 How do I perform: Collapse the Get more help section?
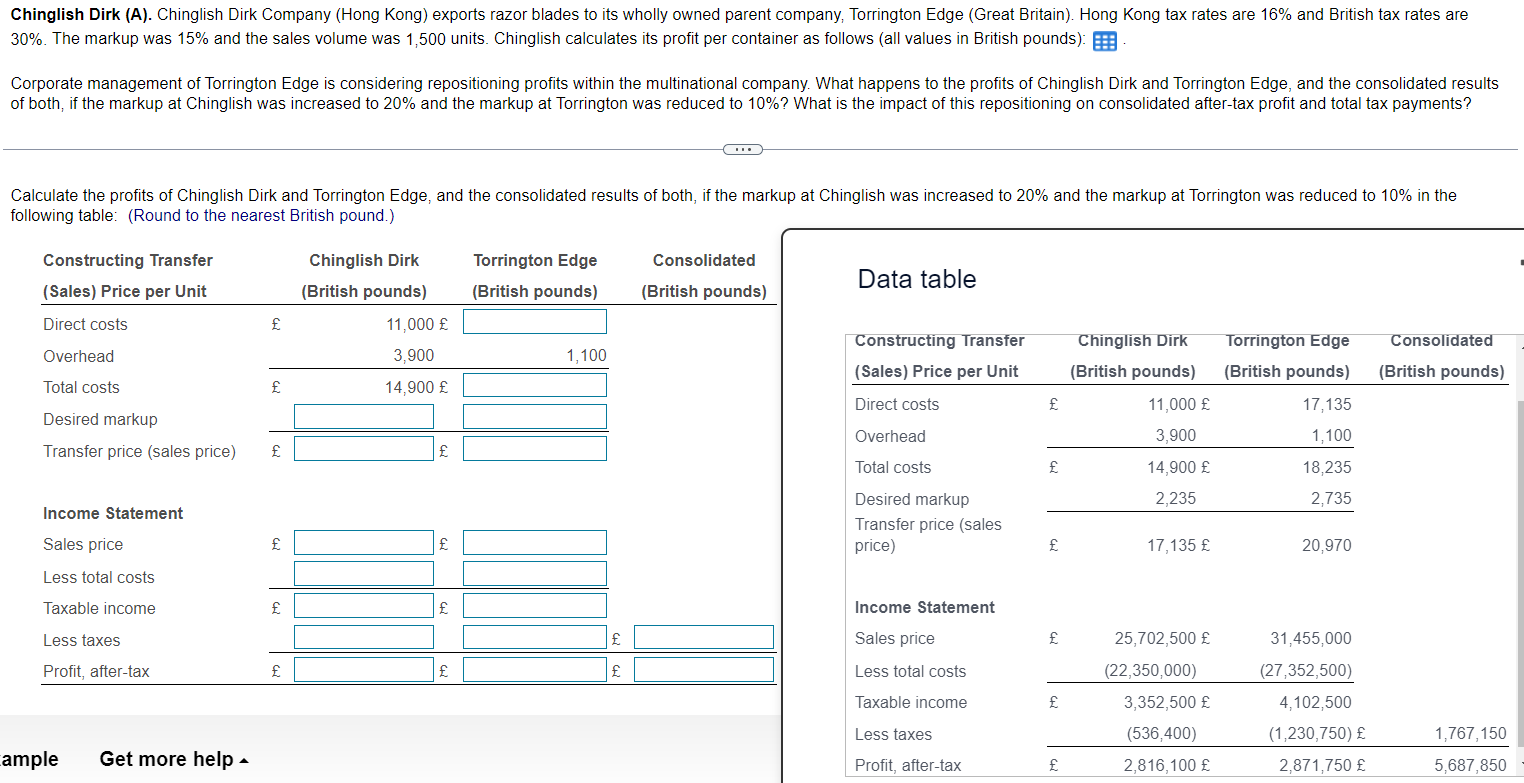(166, 759)
